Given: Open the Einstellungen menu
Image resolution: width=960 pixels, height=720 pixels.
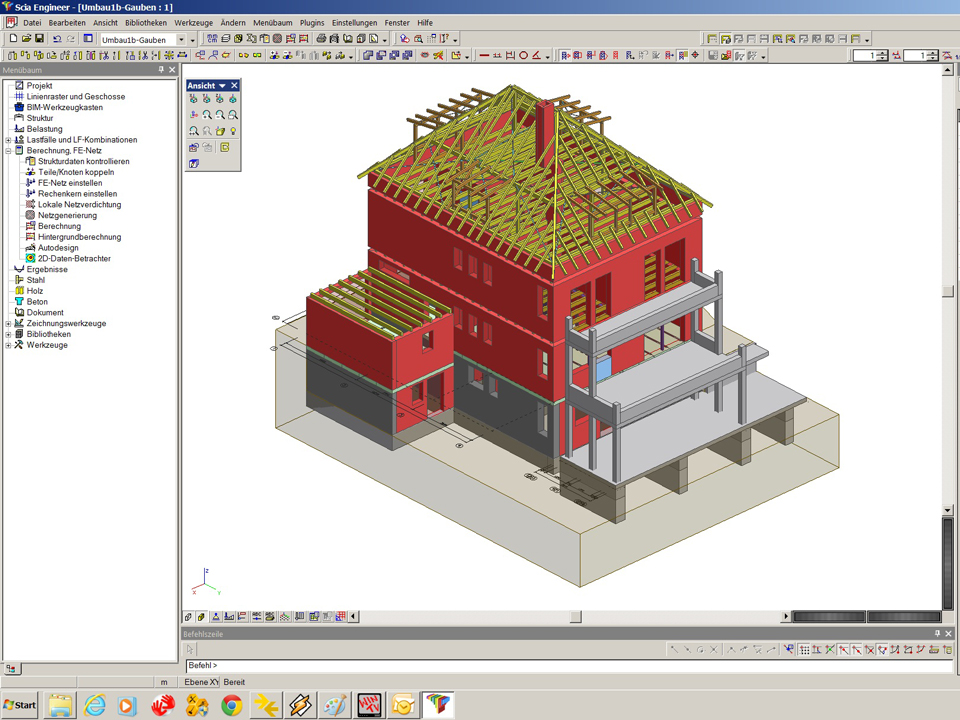Looking at the screenshot, I should 354,22.
